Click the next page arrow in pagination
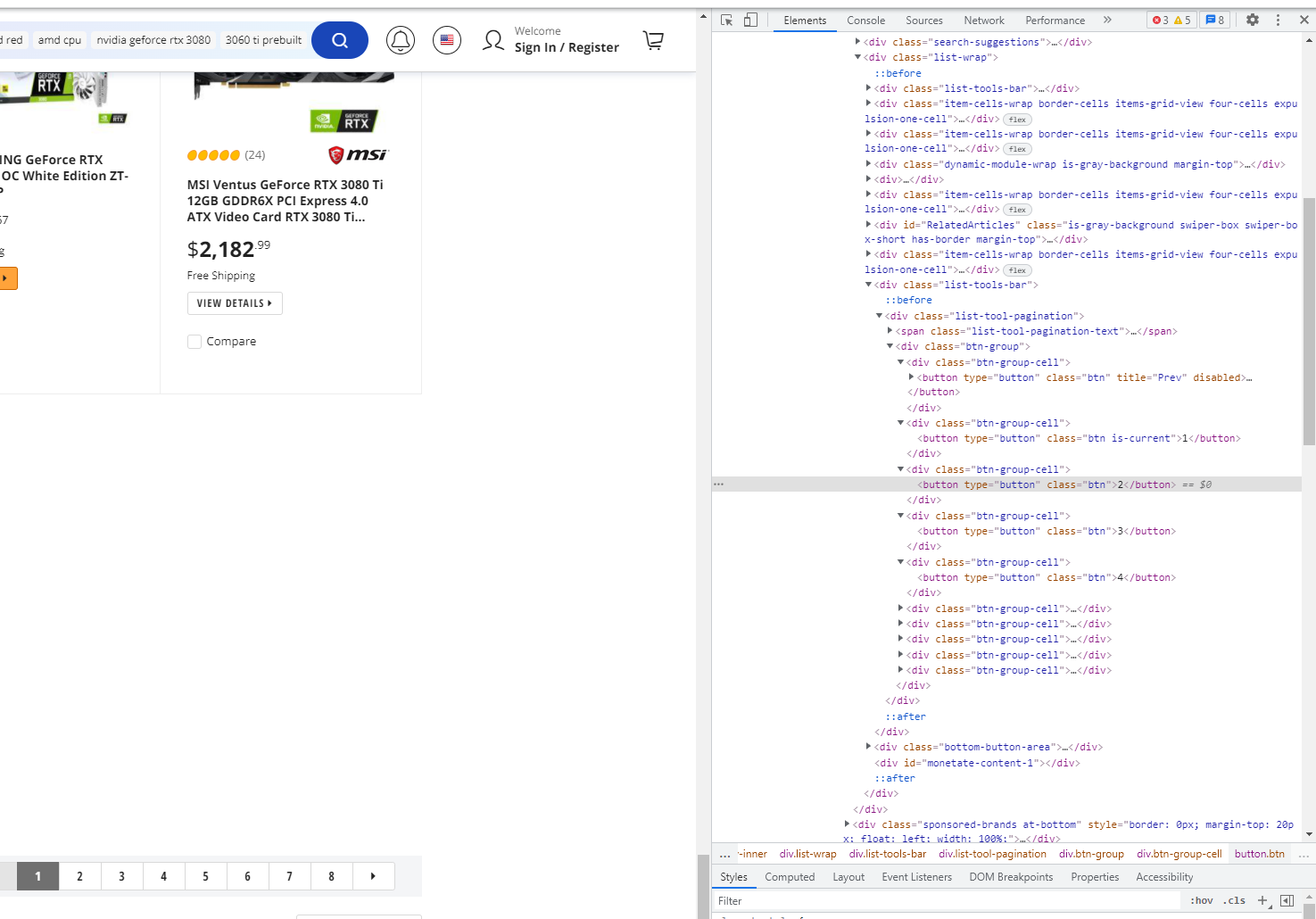Viewport: 1316px width, 919px height. click(373, 876)
